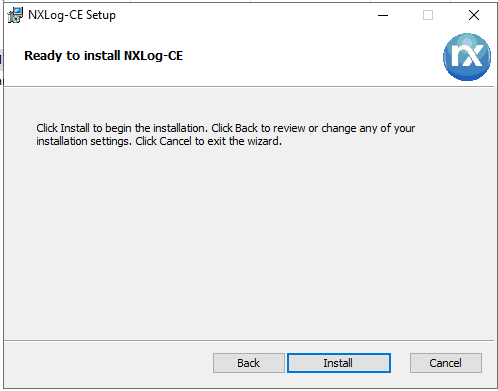
Task: Click the separator line above the buttons
Action: pyautogui.click(x=249, y=340)
